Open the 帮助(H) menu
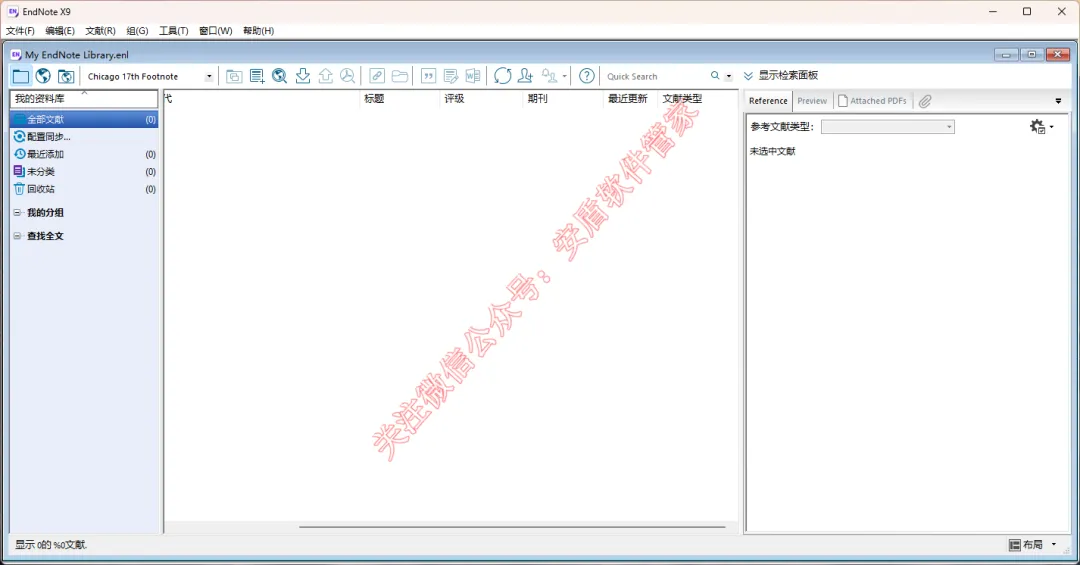The image size is (1080, 565). coord(258,30)
